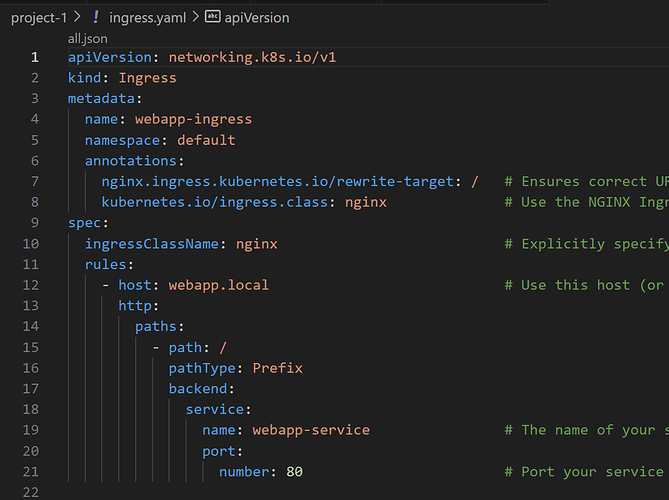This screenshot has width=669, height=500.
Task: Click line number 9 beside spec
Action: pyautogui.click(x=34, y=222)
